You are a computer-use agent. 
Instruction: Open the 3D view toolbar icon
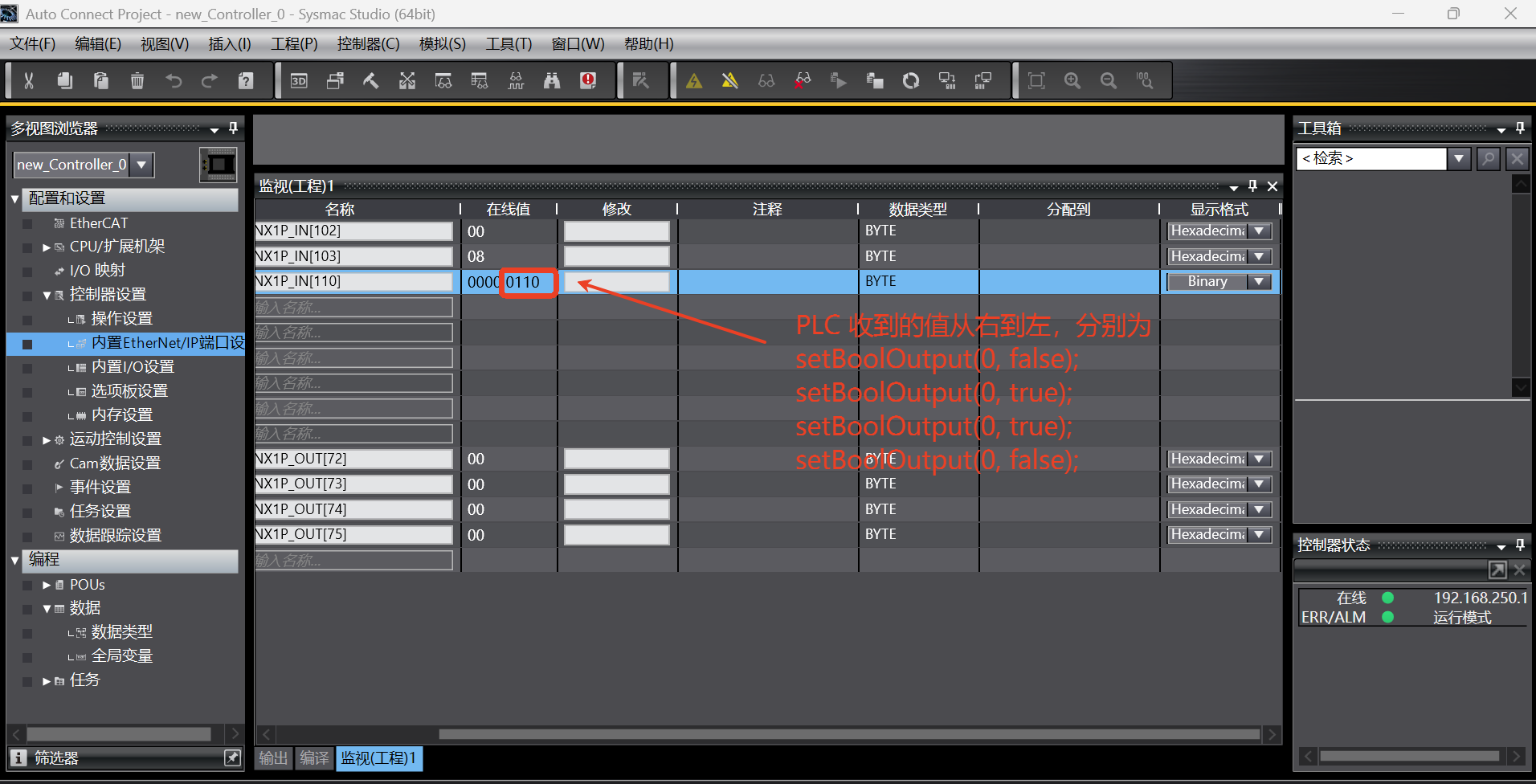tap(299, 80)
